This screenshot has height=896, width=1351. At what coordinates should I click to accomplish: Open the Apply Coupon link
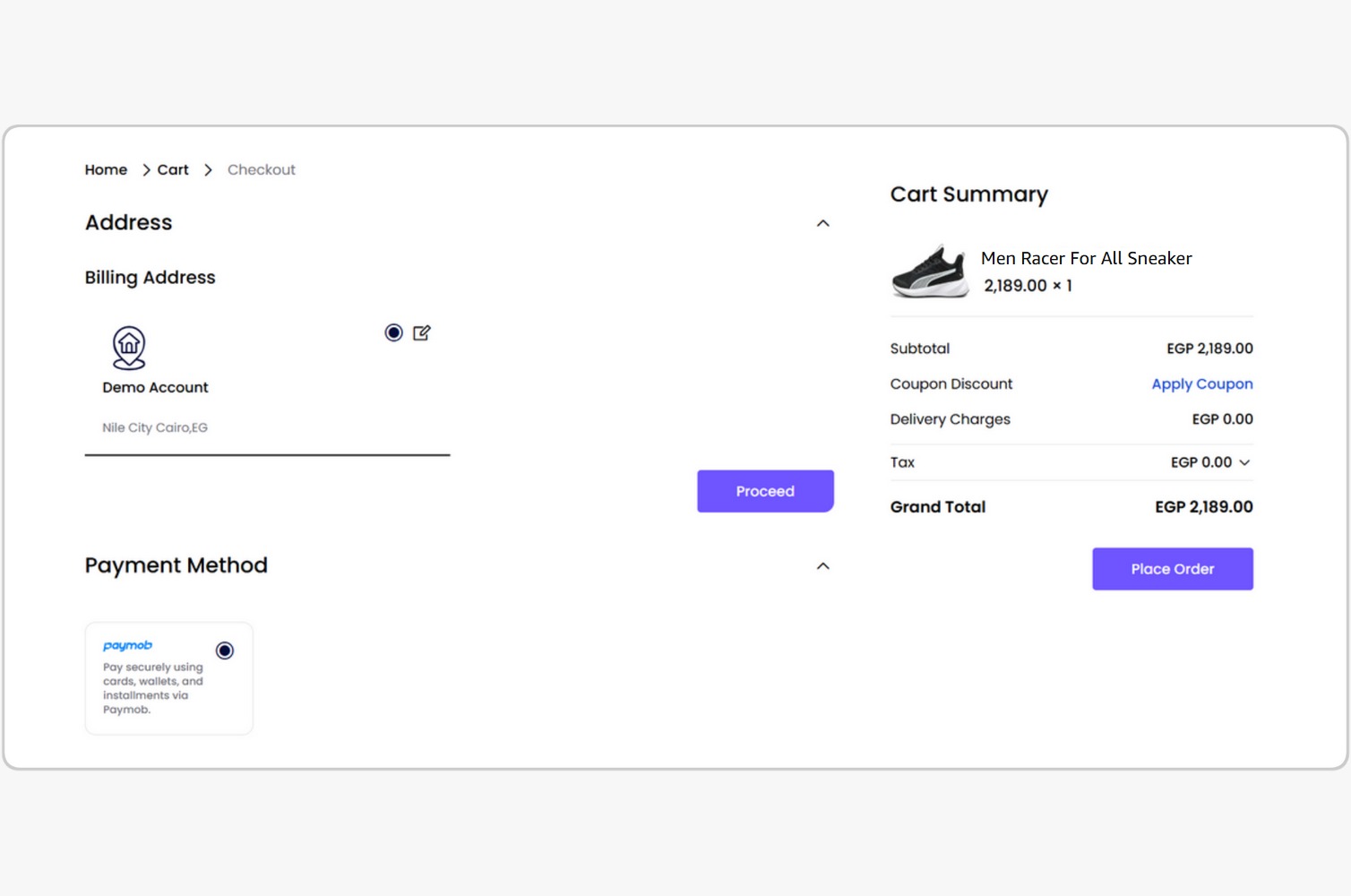tap(1201, 383)
